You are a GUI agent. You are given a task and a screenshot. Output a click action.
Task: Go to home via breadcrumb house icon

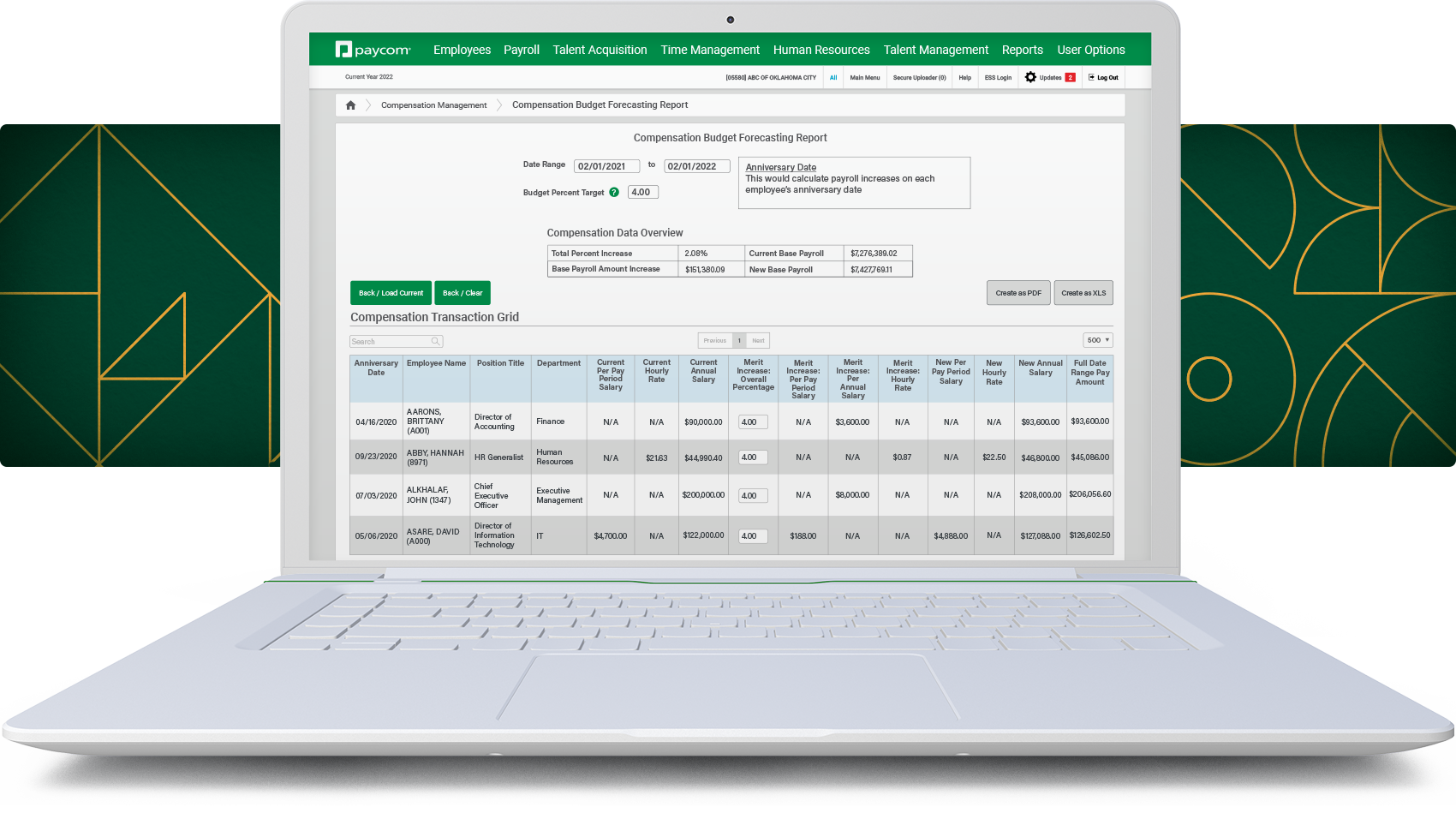point(350,105)
